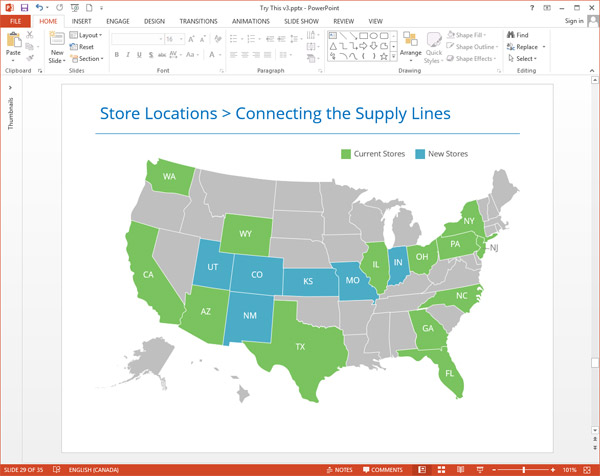Click the Sign in link
600x476 pixels.
pos(574,20)
